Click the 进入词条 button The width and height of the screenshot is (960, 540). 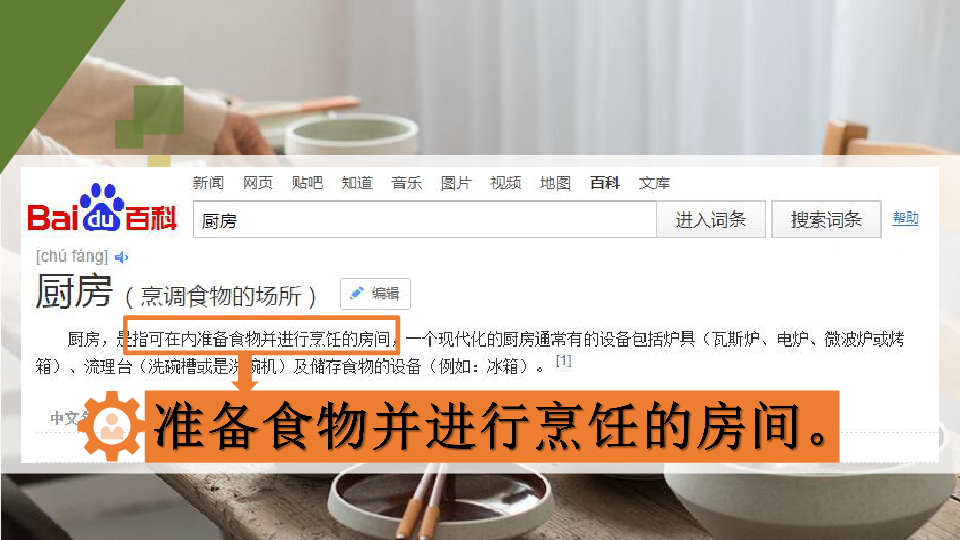coord(711,219)
